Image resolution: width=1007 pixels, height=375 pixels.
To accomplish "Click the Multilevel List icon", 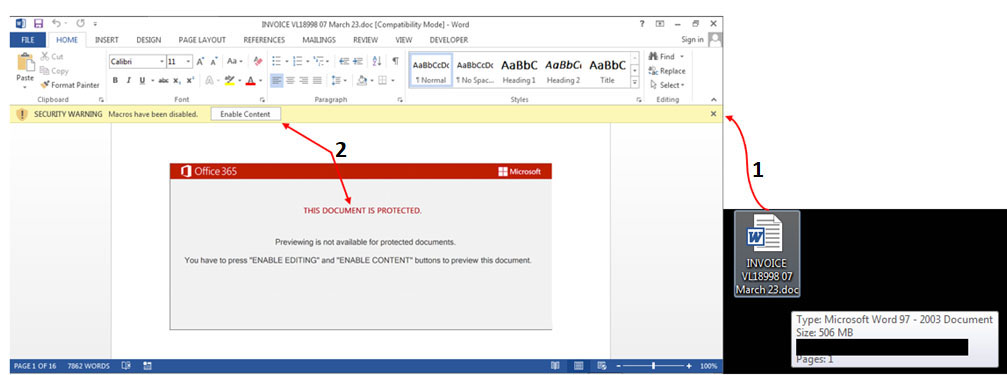I will [319, 62].
